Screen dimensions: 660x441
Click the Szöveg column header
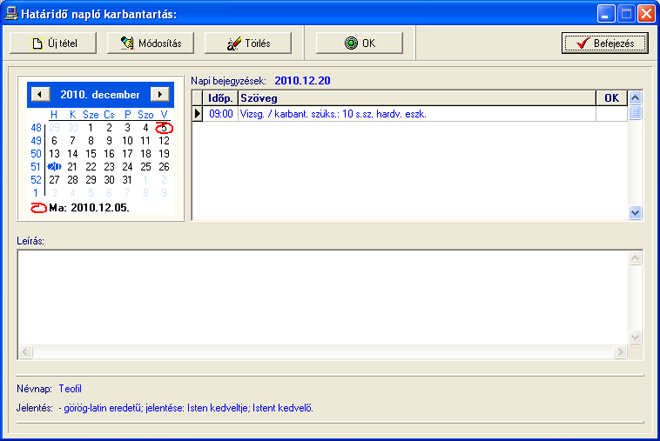point(417,98)
